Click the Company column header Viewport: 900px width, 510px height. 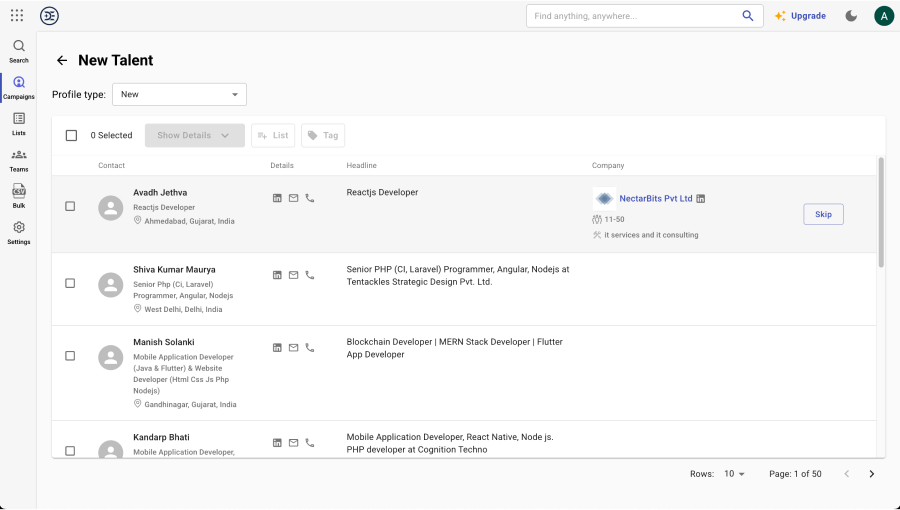coord(608,165)
